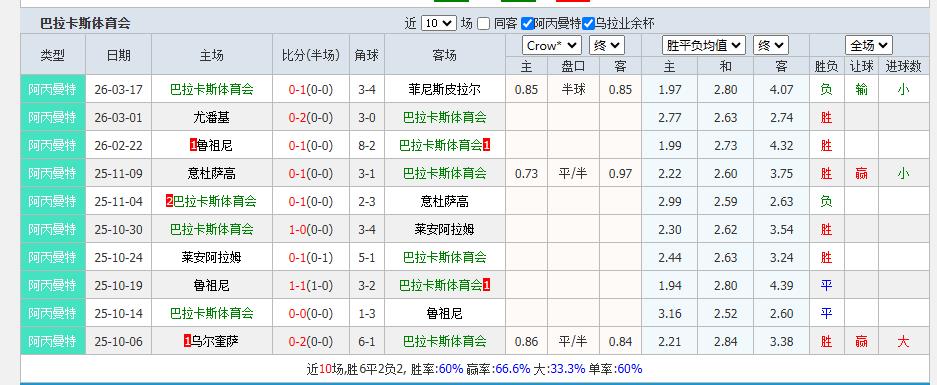The width and height of the screenshot is (937, 385).
Task: Click away team 莱安阿拉姆 in 25-10-30 row
Action: pyautogui.click(x=445, y=229)
